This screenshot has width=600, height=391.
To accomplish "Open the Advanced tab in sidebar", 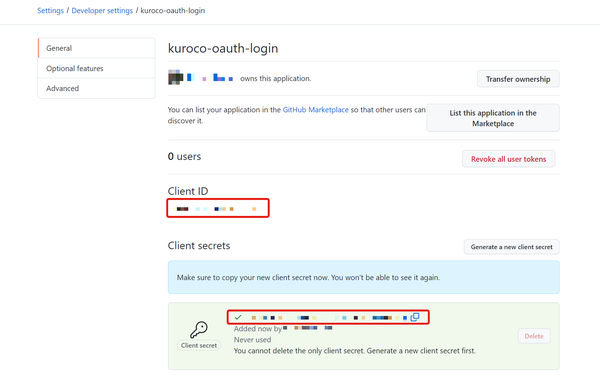I will click(96, 88).
